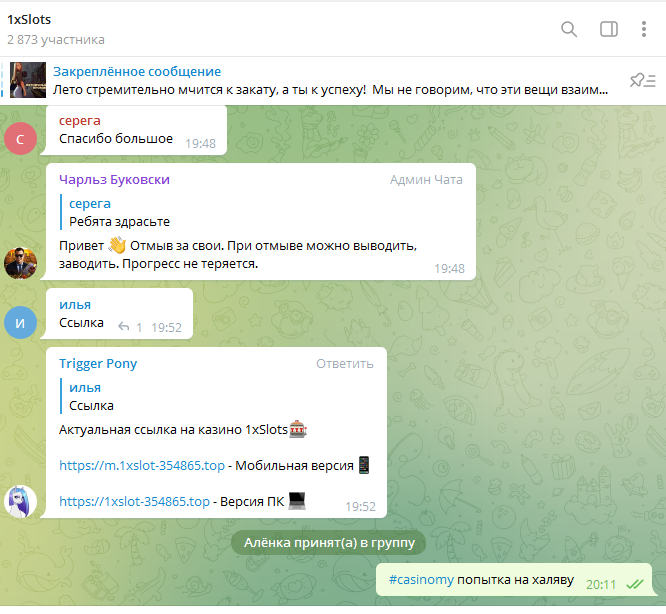The image size is (666, 614).
Task: Open серега's red avatar
Action: (x=20, y=138)
